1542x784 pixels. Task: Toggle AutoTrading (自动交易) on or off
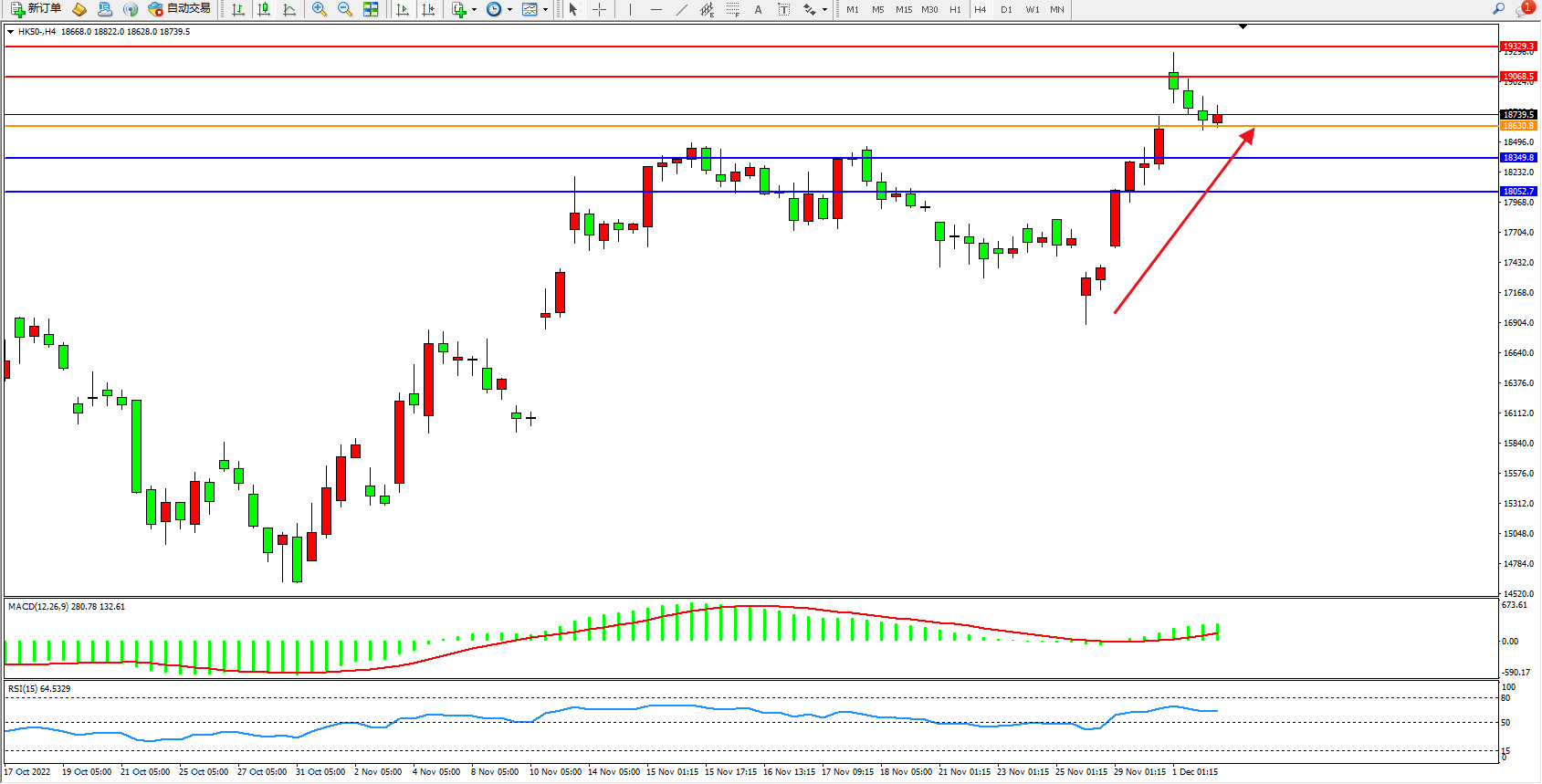(180, 9)
